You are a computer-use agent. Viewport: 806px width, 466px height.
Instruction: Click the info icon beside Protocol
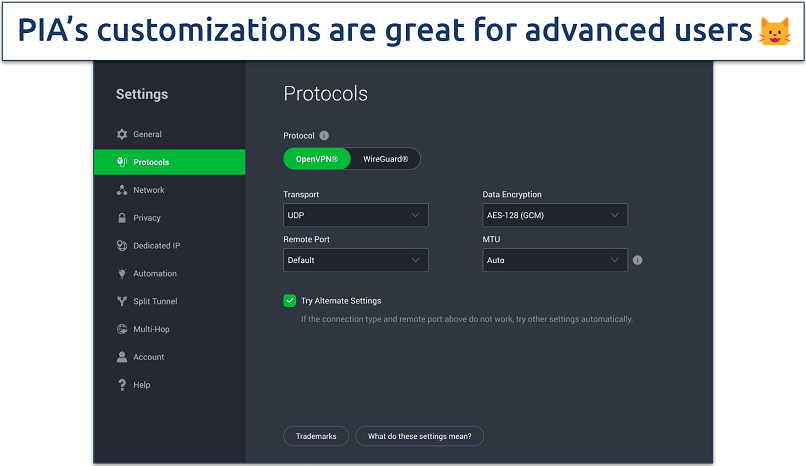[324, 136]
